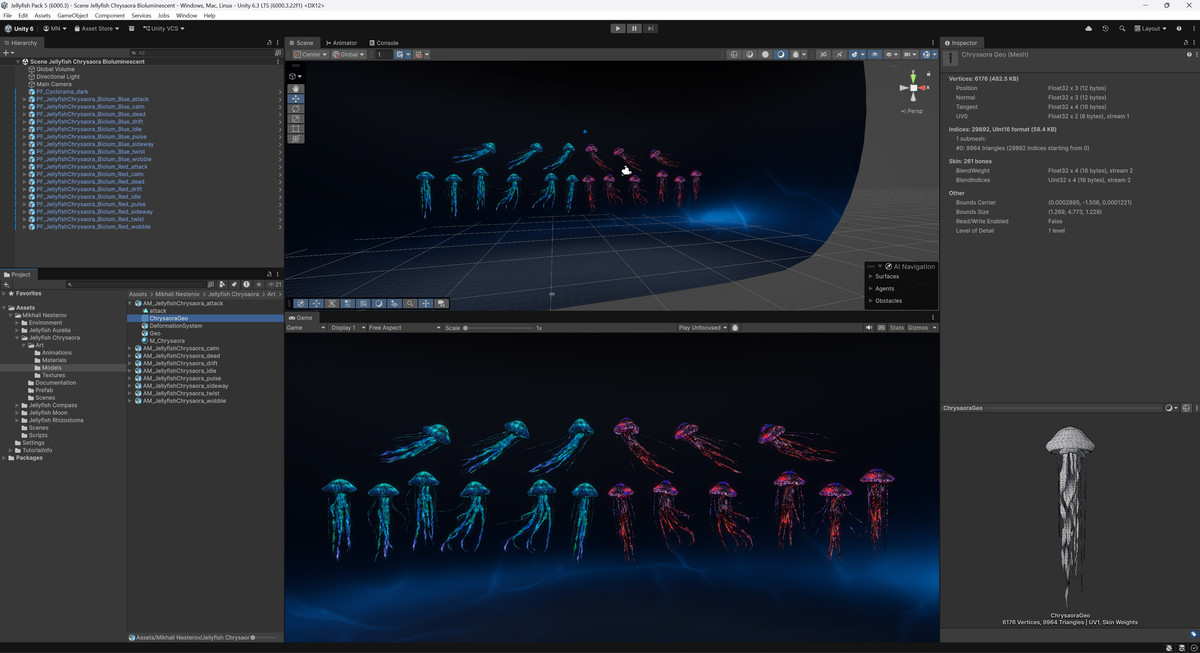The height and width of the screenshot is (653, 1200).
Task: Click the Pause button
Action: [634, 28]
